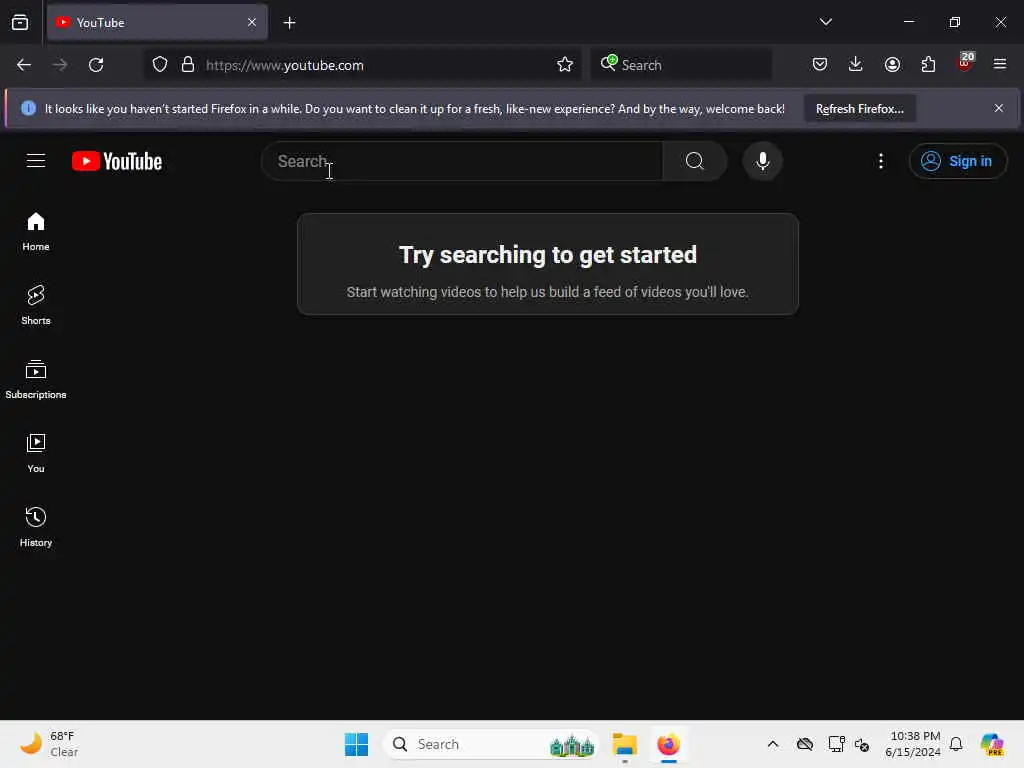
Task: Click the OneDrive cloud tray icon
Action: 805,744
